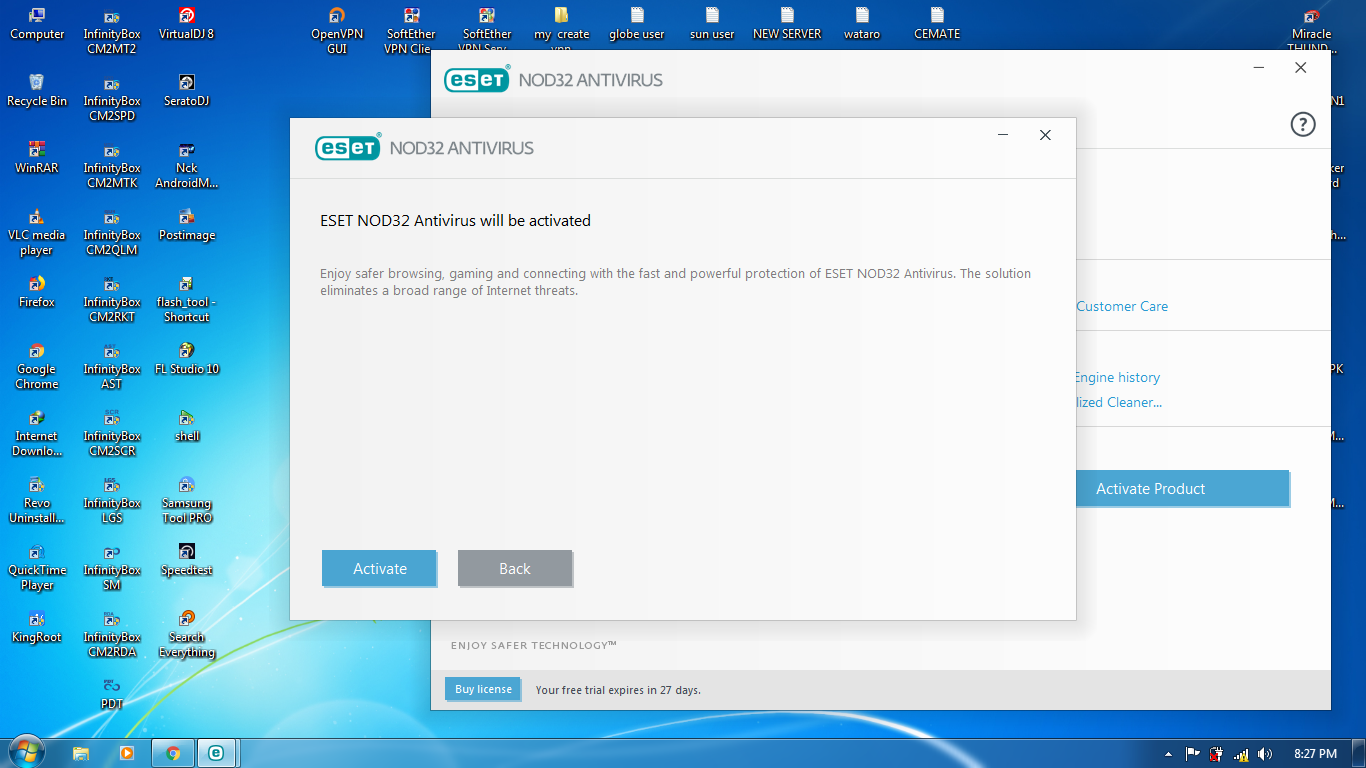The width and height of the screenshot is (1366, 768).
Task: Open the wataro file on desktop
Action: [x=862, y=25]
